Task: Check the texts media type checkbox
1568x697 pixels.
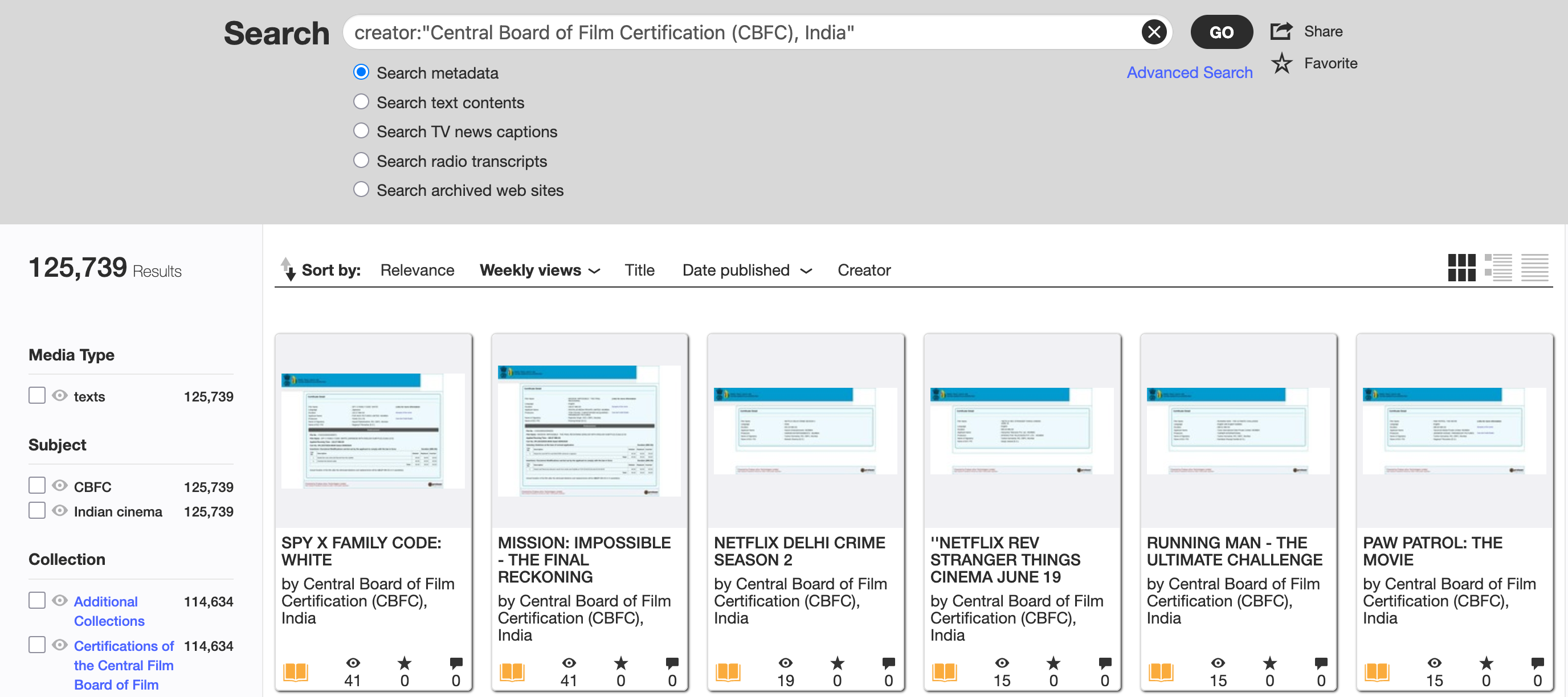Action: 37,396
